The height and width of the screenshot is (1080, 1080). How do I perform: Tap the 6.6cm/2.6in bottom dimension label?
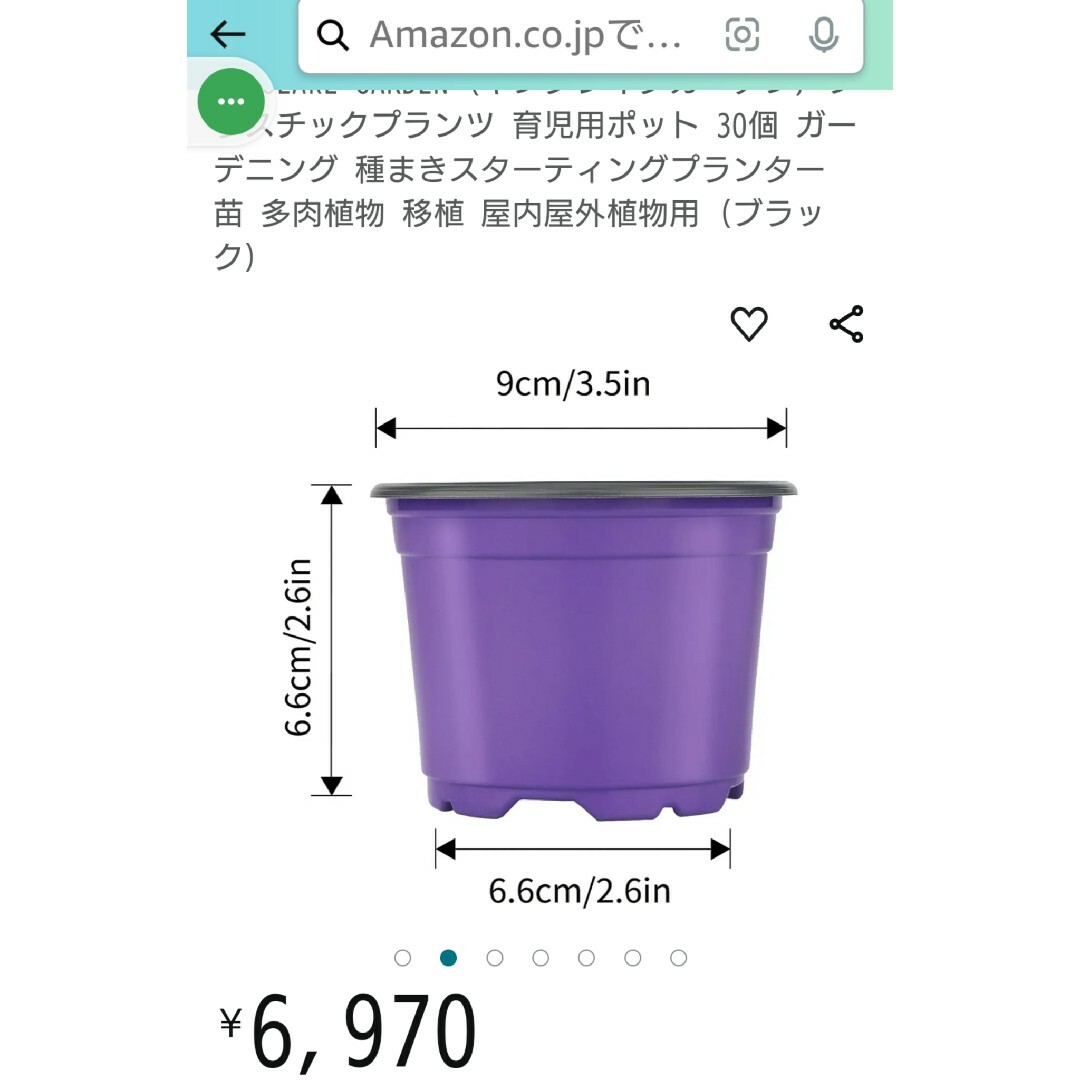point(579,891)
